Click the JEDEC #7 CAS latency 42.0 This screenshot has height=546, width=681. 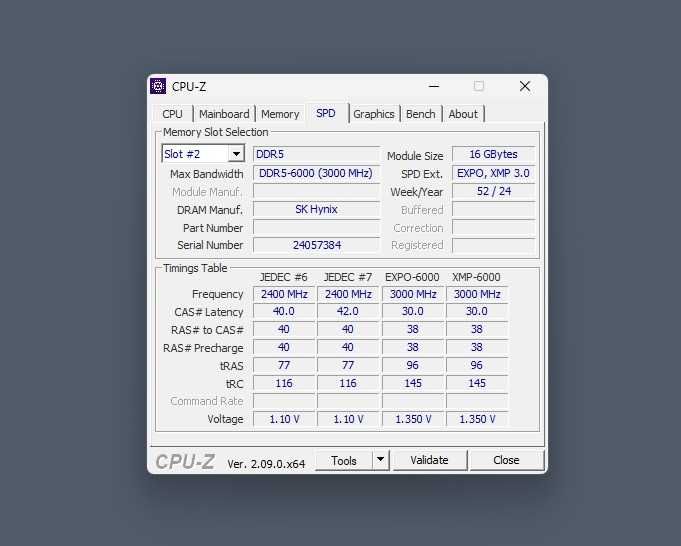coord(348,311)
